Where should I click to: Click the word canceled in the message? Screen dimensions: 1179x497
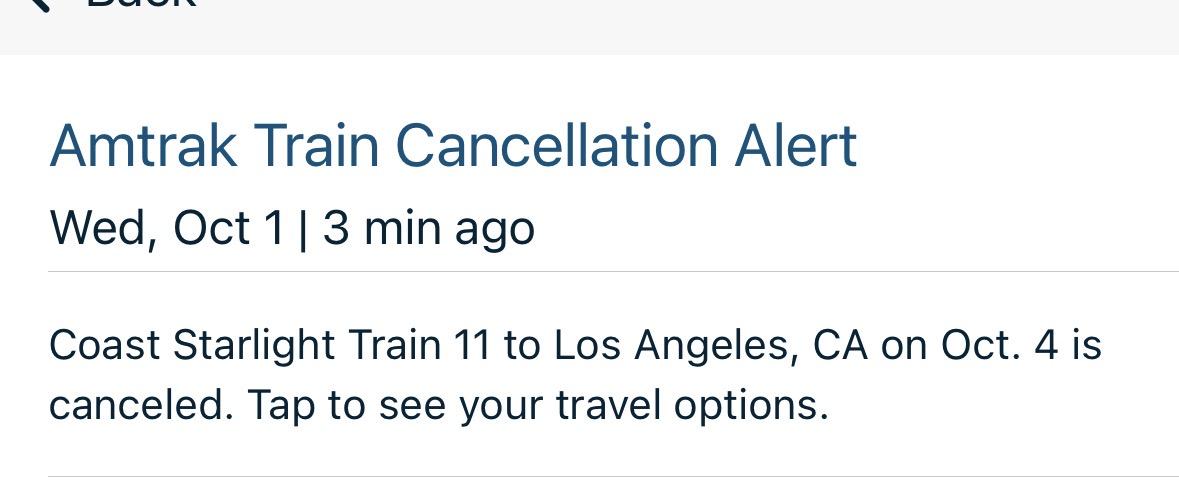[x=140, y=406]
